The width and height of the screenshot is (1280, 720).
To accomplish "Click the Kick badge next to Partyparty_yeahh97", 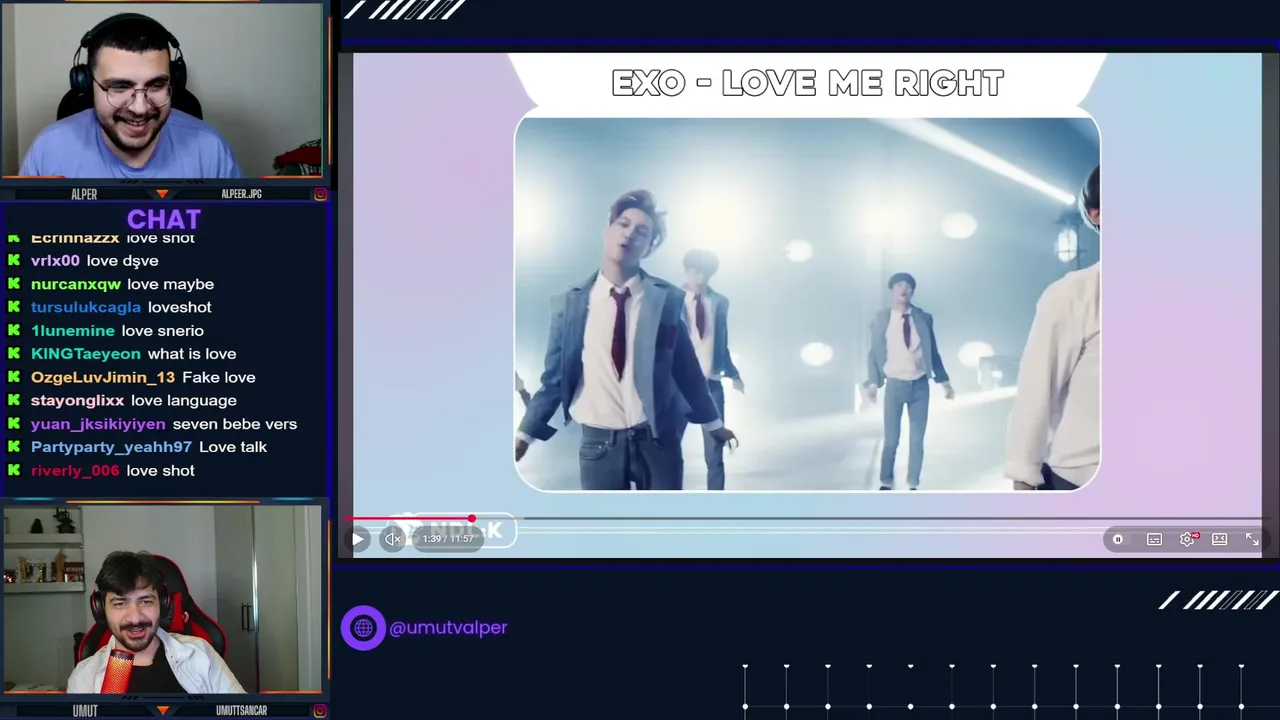I will [x=14, y=447].
